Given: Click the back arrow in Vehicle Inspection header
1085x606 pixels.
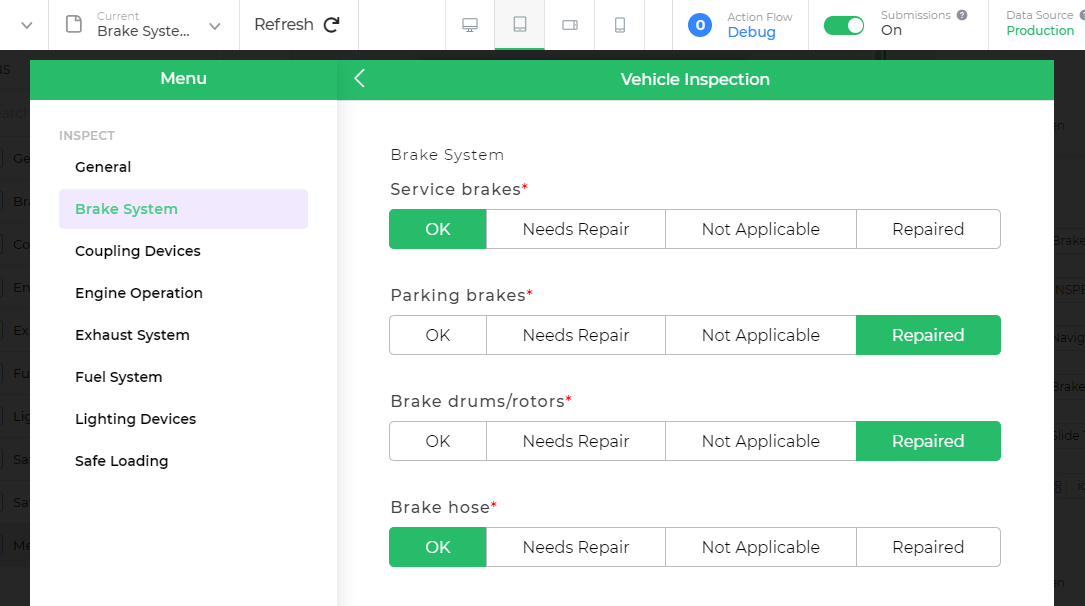Looking at the screenshot, I should 359,78.
